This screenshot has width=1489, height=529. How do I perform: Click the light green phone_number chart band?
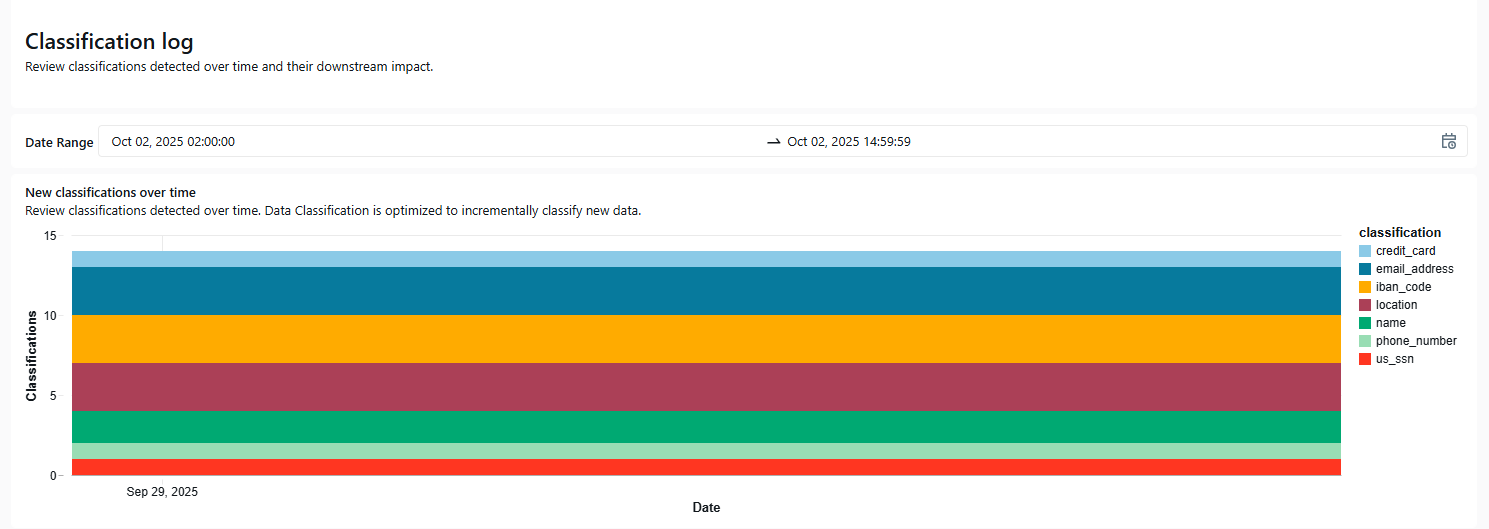(x=706, y=451)
